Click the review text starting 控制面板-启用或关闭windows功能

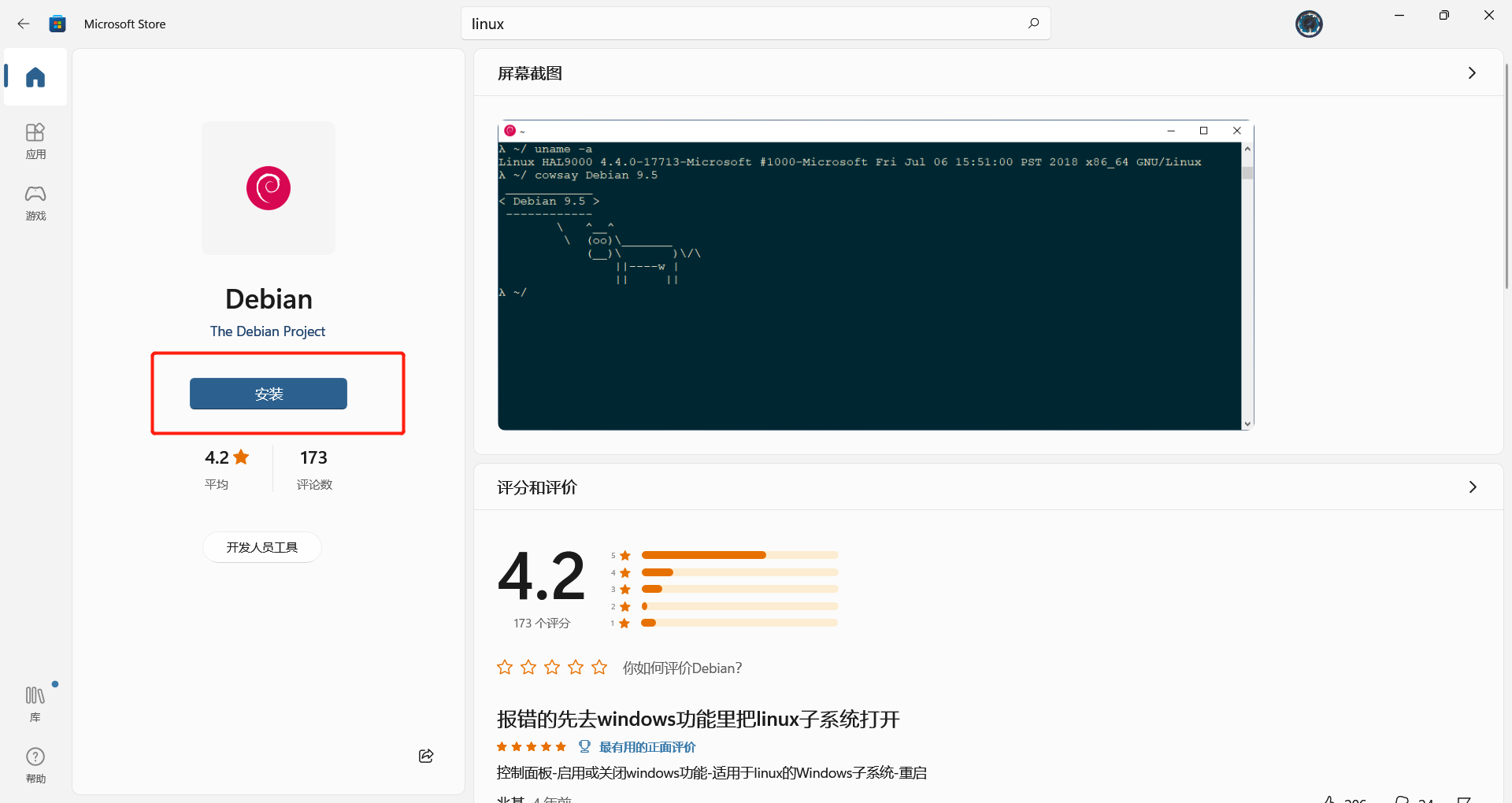coord(711,772)
